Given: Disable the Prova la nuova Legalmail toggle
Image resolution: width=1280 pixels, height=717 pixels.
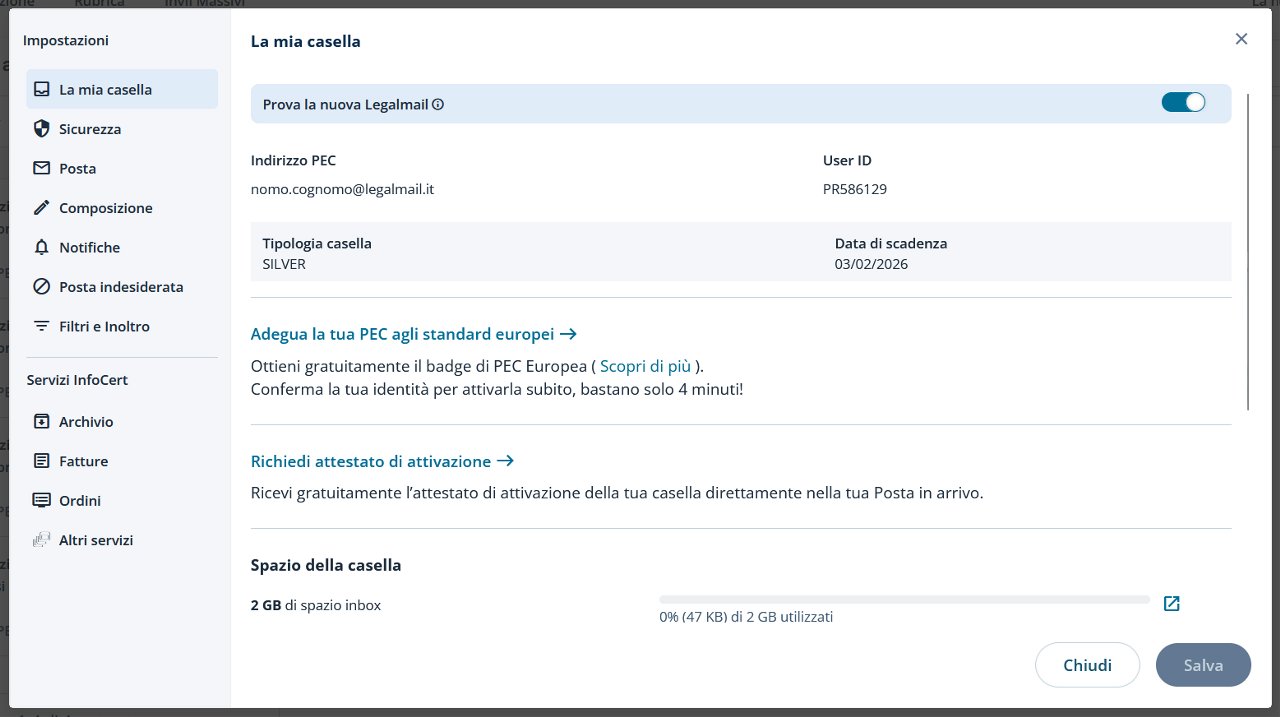Looking at the screenshot, I should (x=1183, y=102).
